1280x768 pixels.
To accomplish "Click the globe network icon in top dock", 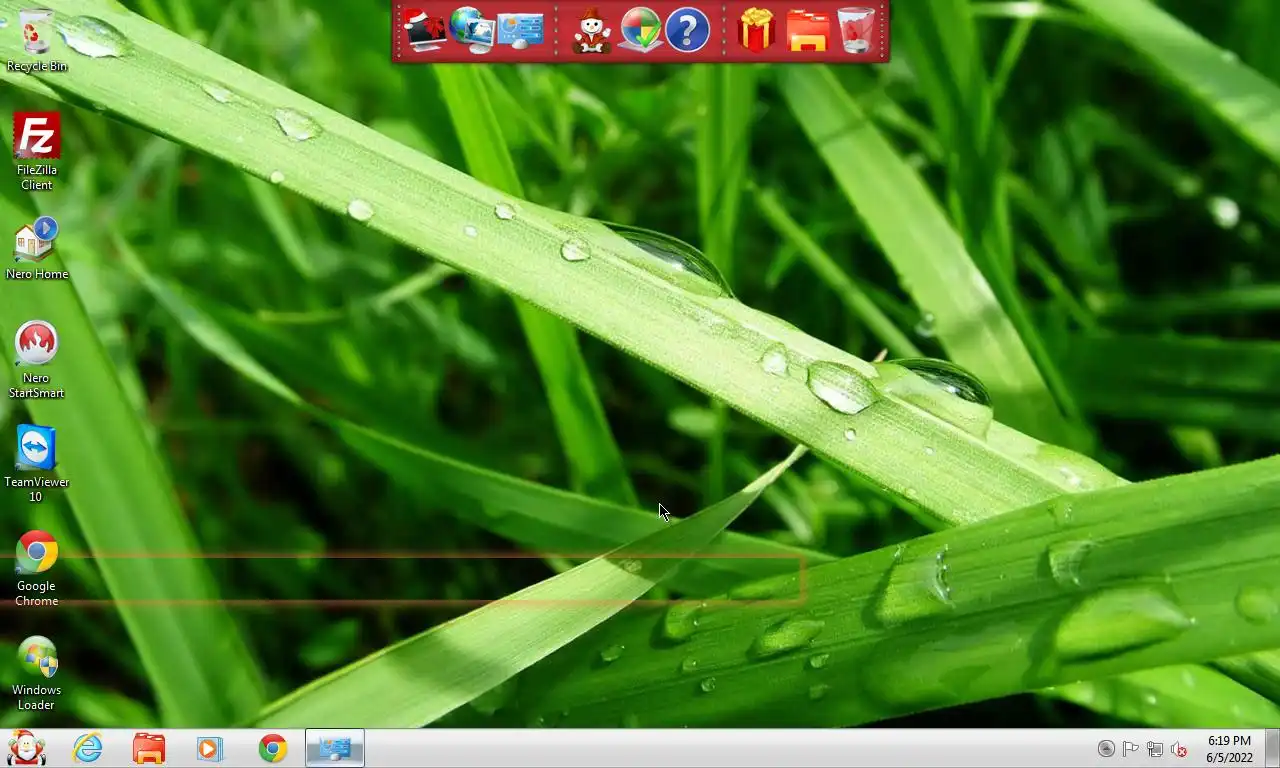I will point(472,30).
